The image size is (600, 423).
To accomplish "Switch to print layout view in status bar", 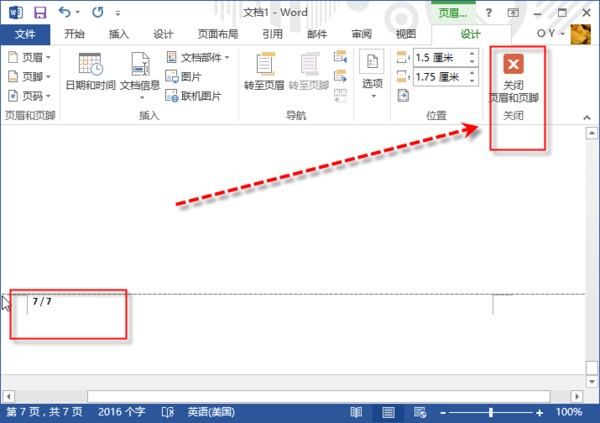I will (388, 412).
